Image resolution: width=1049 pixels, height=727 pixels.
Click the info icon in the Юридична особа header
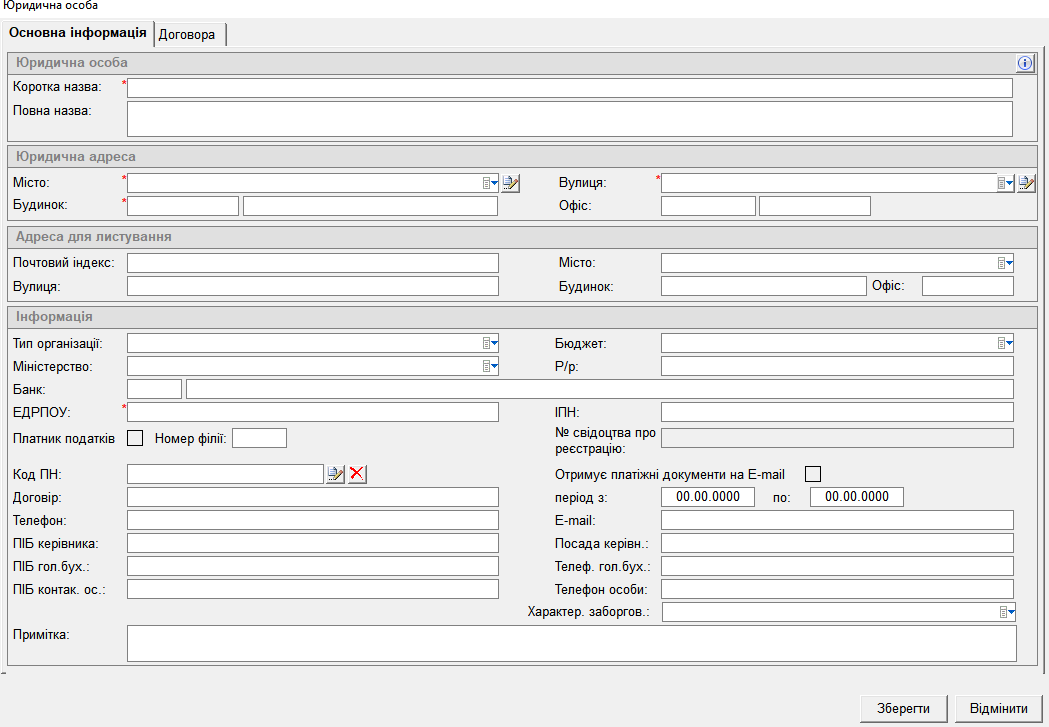coord(1024,63)
